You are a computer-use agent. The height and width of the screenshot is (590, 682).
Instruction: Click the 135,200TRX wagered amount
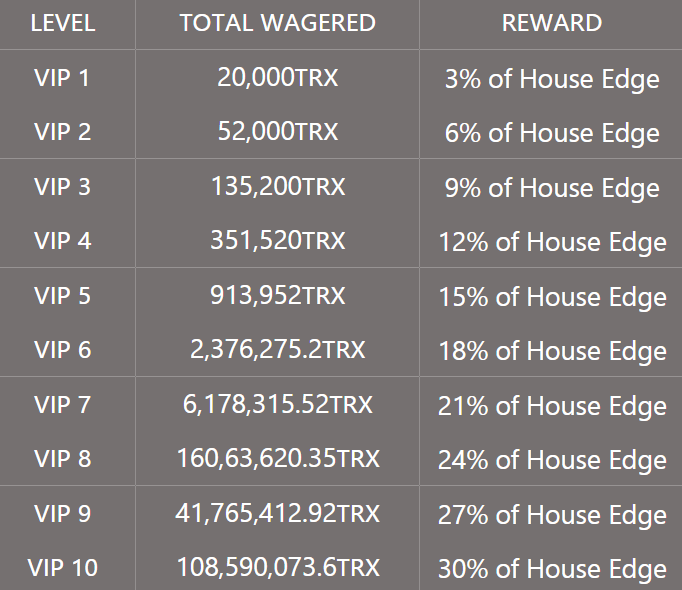[277, 187]
